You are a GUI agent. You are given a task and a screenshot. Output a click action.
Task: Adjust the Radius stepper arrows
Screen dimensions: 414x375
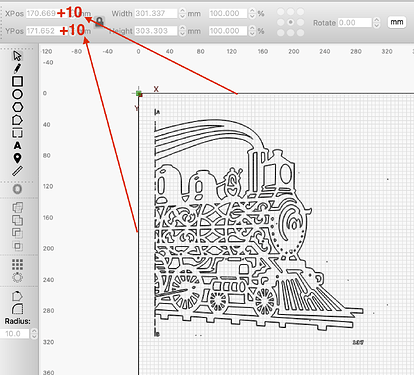34,333
